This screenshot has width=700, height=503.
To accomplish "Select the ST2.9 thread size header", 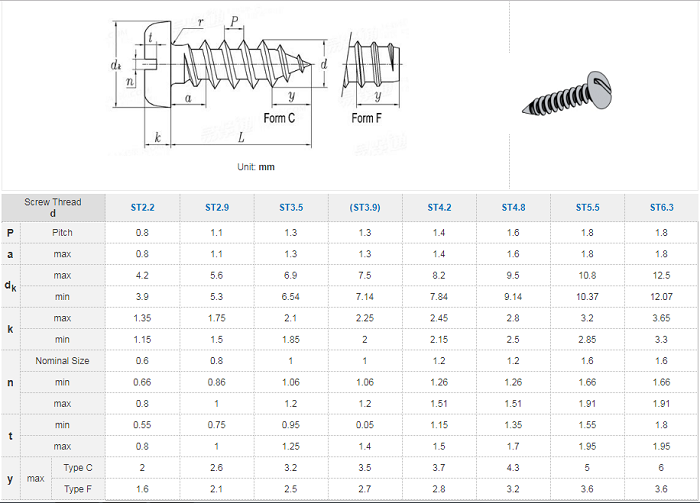I will coord(217,208).
